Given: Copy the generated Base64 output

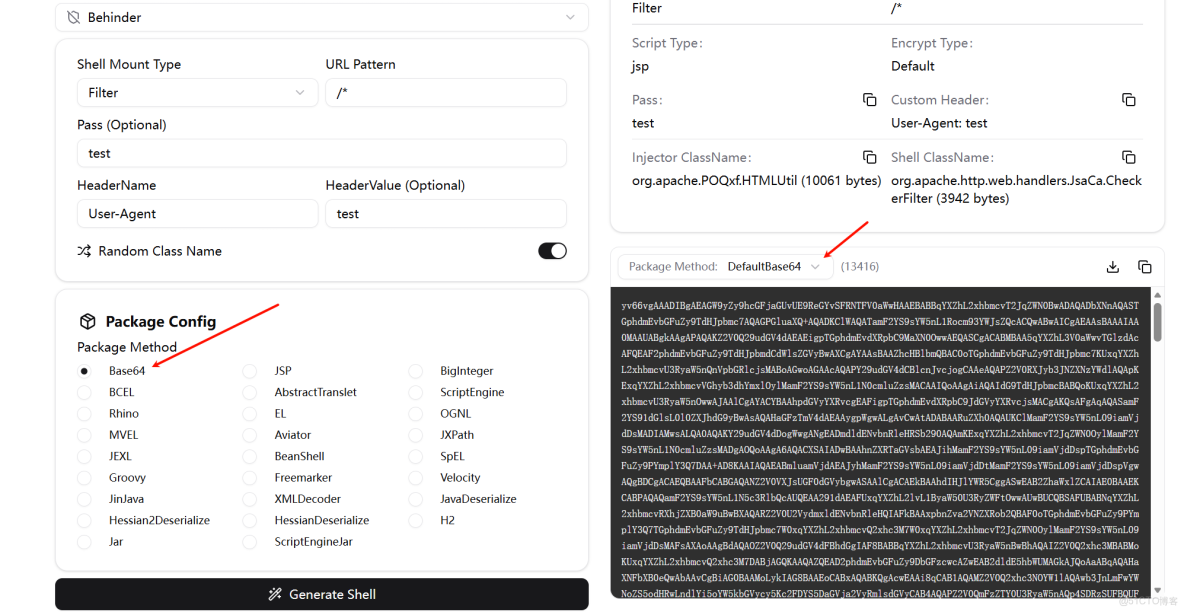Looking at the screenshot, I should pos(1144,267).
